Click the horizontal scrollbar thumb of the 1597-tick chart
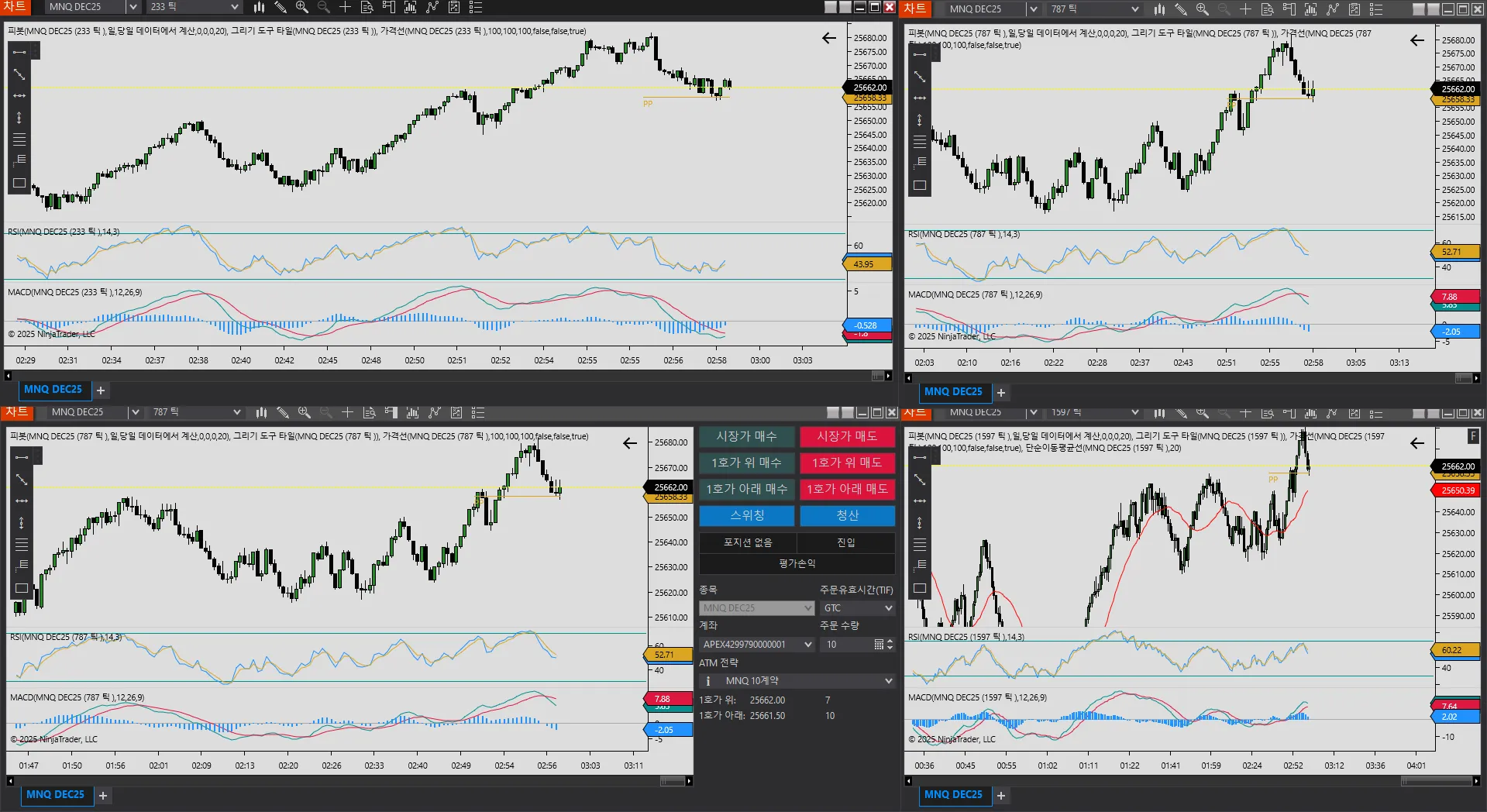 (x=1436, y=781)
